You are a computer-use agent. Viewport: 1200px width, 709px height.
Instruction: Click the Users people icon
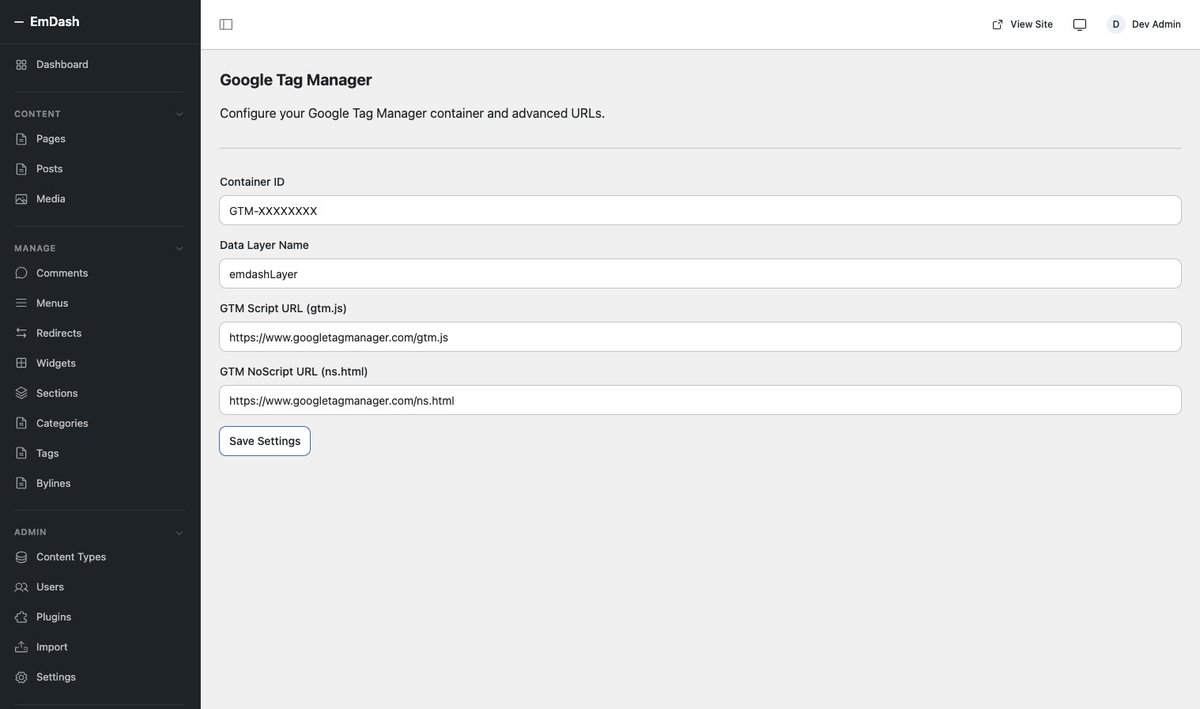click(x=21, y=587)
